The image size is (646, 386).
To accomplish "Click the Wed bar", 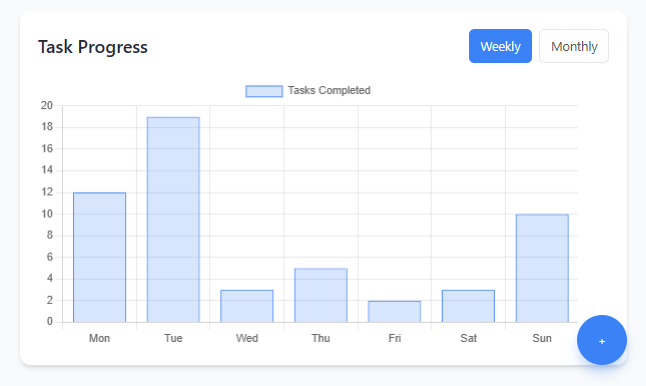I will pyautogui.click(x=247, y=306).
